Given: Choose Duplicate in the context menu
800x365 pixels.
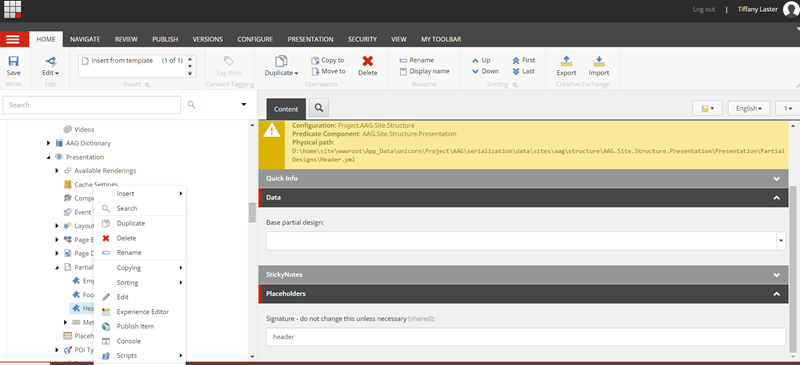Looking at the screenshot, I should (140, 223).
